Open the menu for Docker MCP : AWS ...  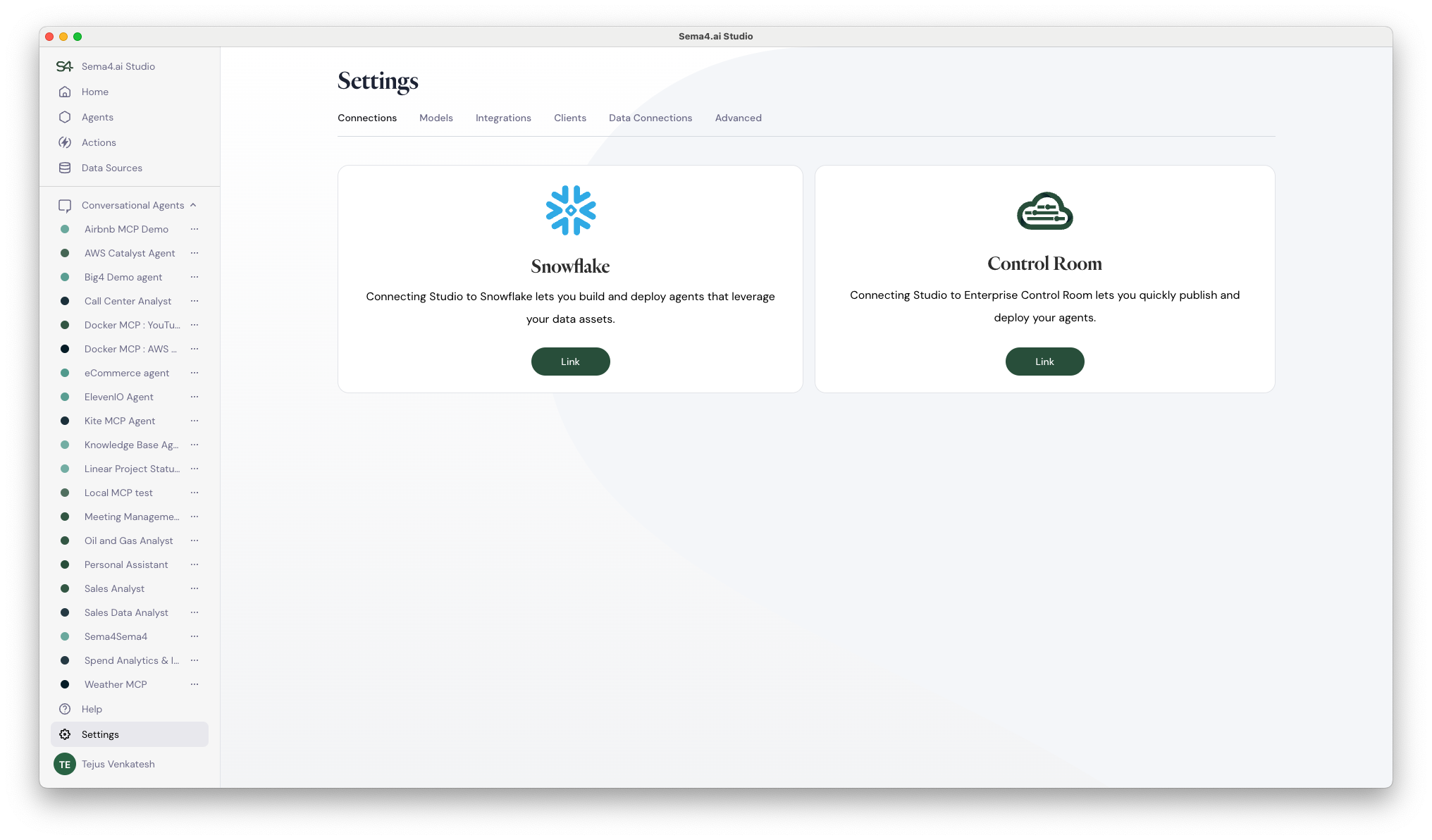195,349
